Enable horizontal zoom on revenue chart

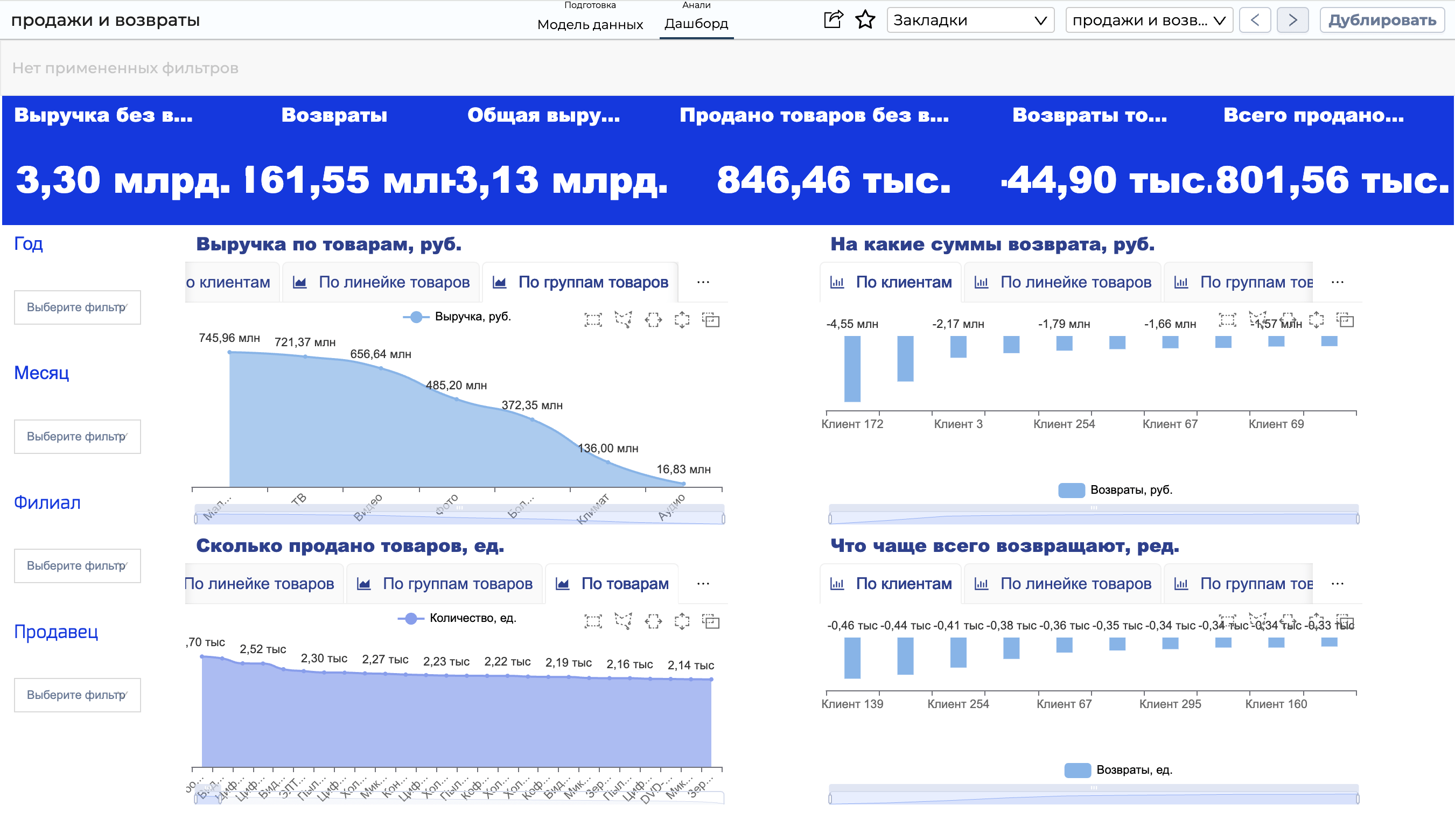[x=653, y=321]
